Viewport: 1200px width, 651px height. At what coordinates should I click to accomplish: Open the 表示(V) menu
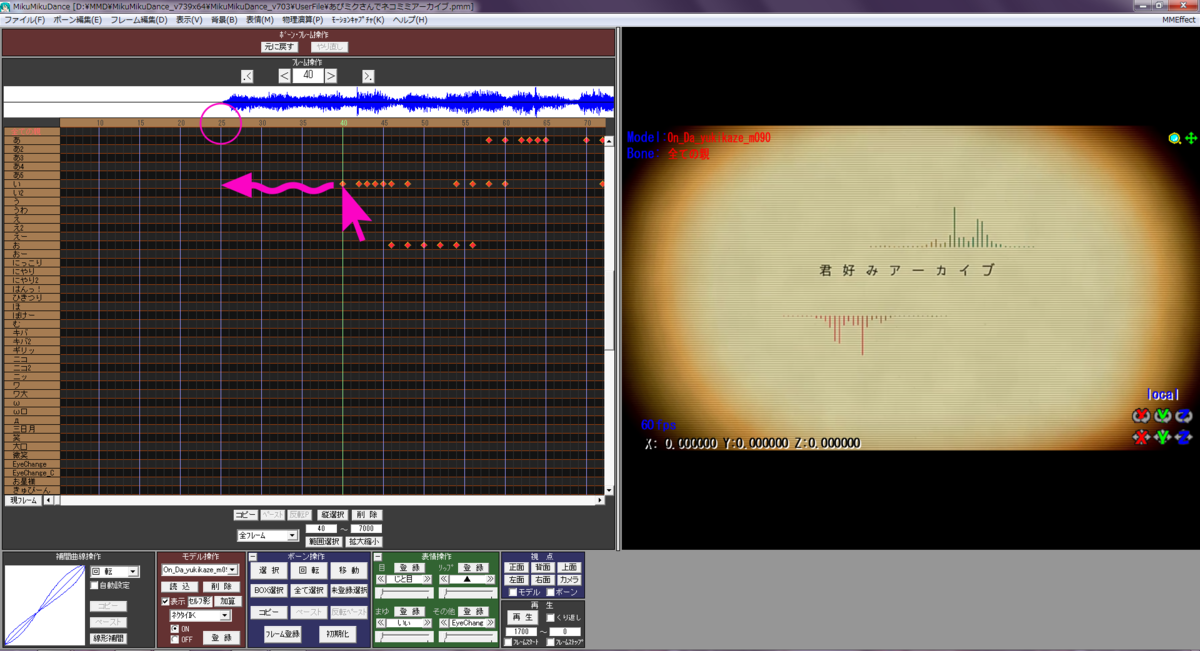(189, 20)
